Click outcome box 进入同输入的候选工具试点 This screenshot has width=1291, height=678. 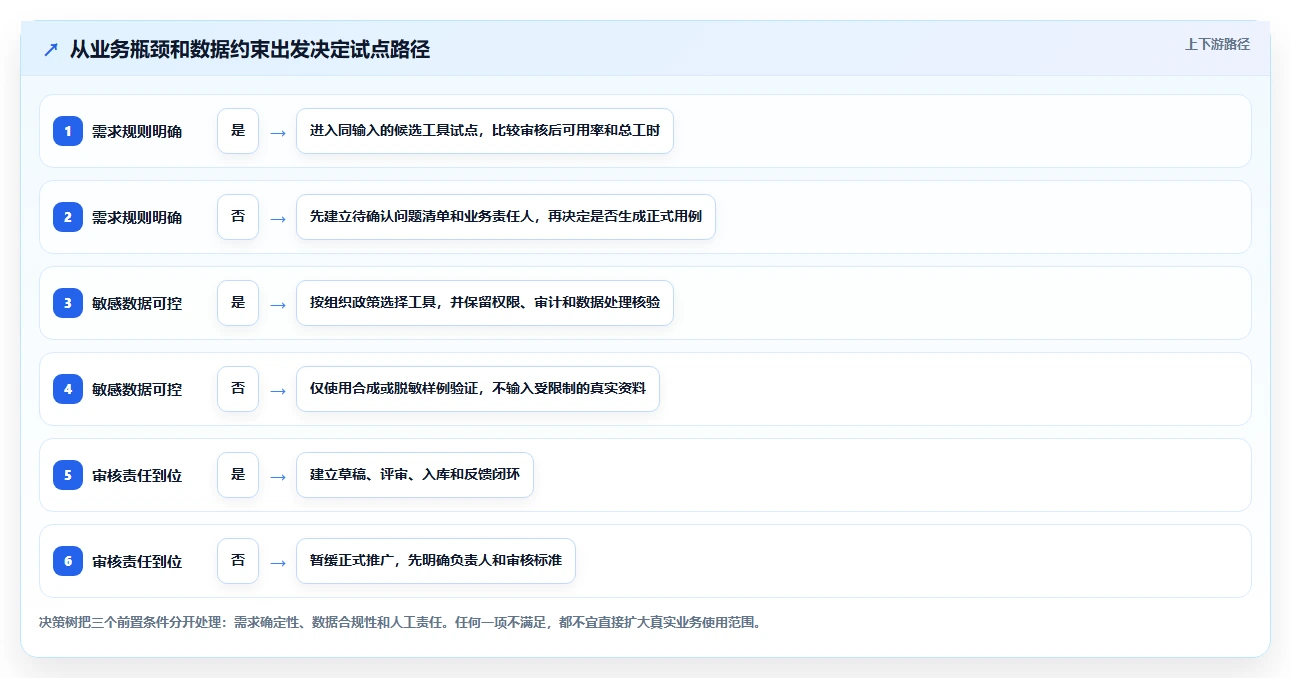pyautogui.click(x=485, y=131)
